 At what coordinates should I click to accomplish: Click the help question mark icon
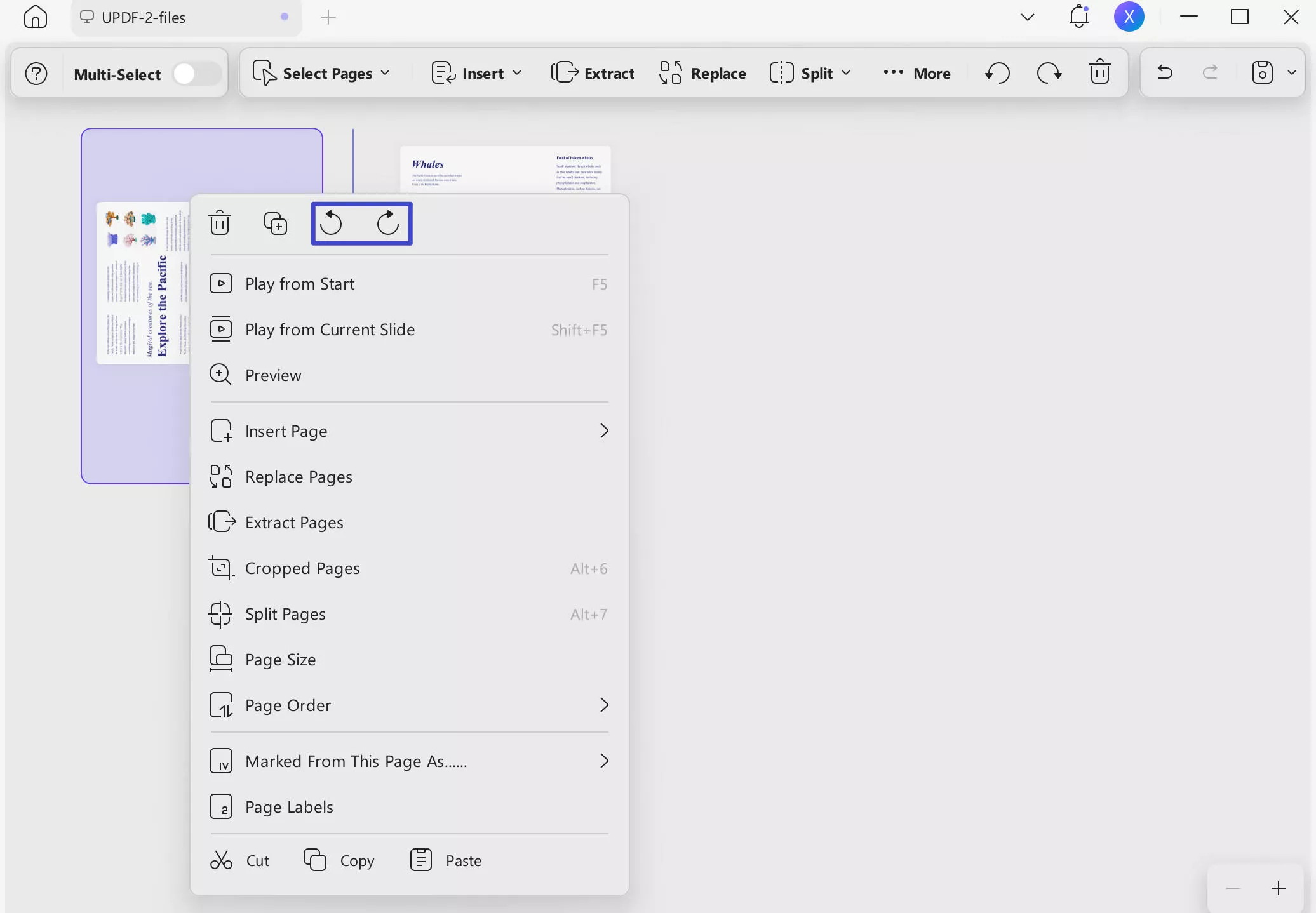tap(36, 74)
